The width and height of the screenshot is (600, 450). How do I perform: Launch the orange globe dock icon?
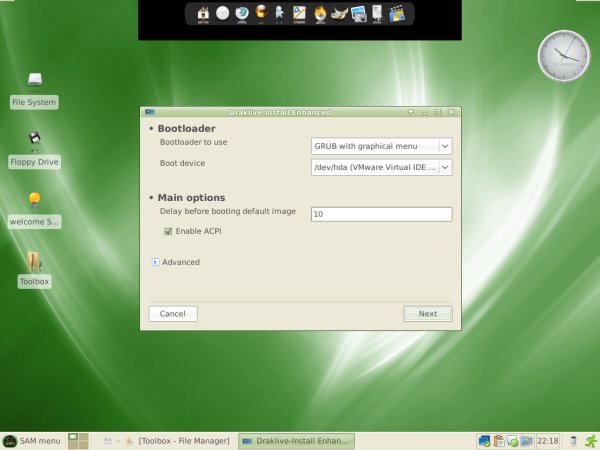click(261, 12)
